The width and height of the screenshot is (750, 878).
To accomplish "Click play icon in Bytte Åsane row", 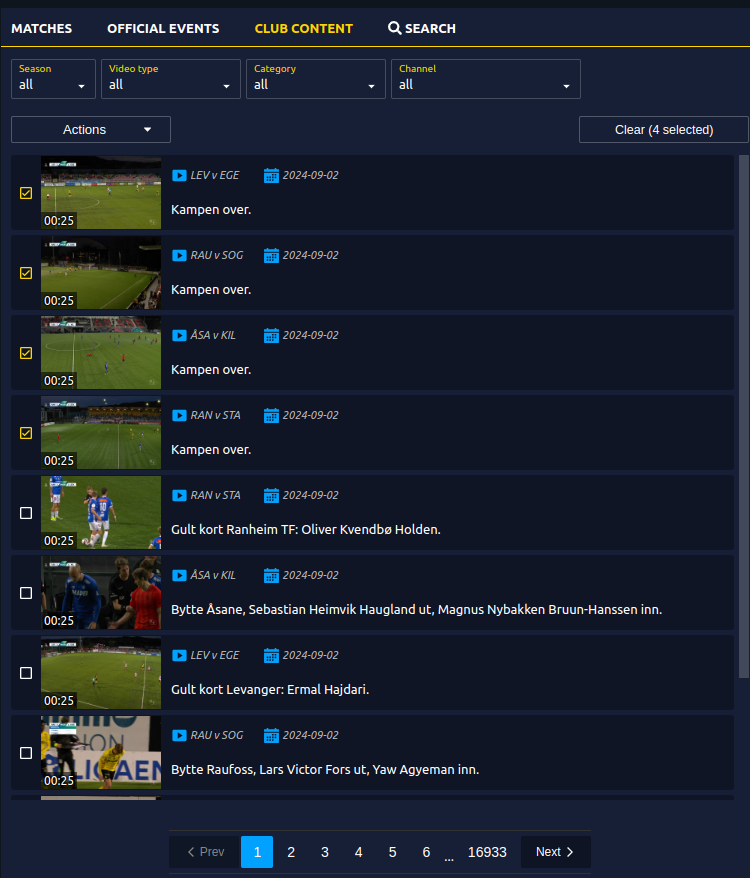I will 179,576.
